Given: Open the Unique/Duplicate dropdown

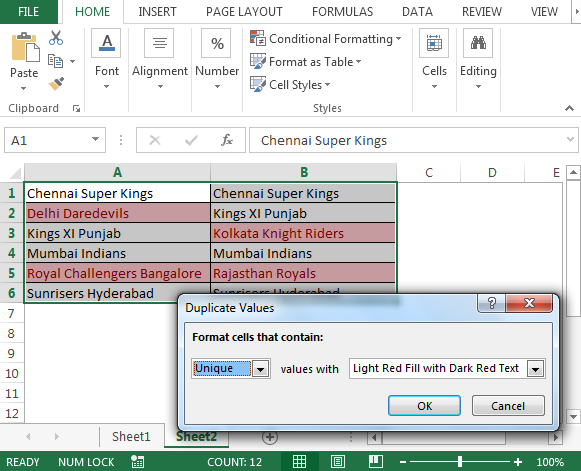Looking at the screenshot, I should click(x=260, y=369).
